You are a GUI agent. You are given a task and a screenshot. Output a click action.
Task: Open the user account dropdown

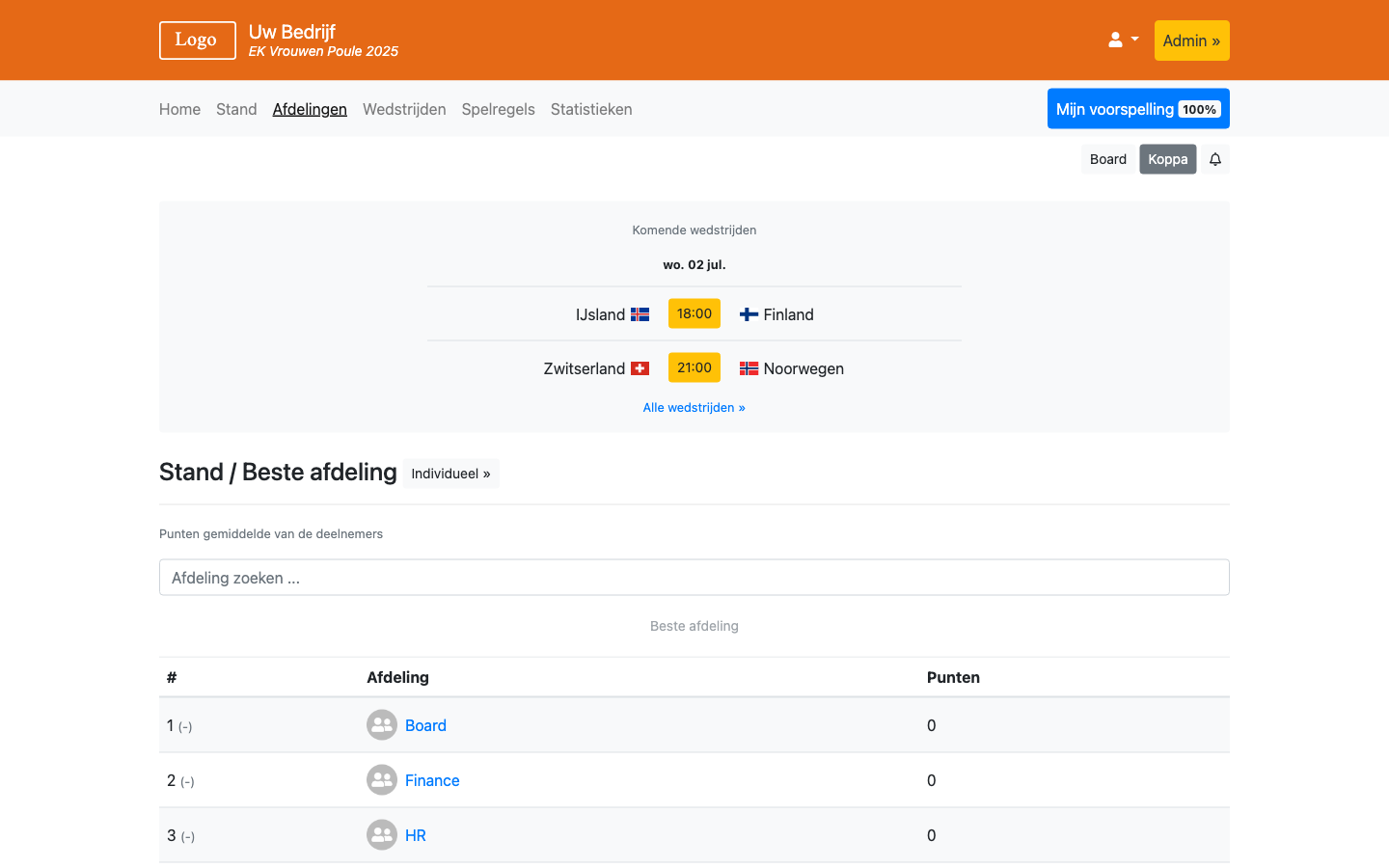(x=1123, y=41)
